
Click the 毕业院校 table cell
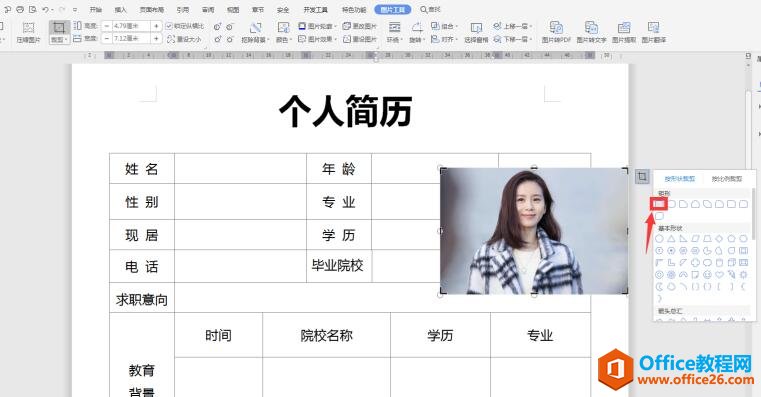(x=338, y=265)
